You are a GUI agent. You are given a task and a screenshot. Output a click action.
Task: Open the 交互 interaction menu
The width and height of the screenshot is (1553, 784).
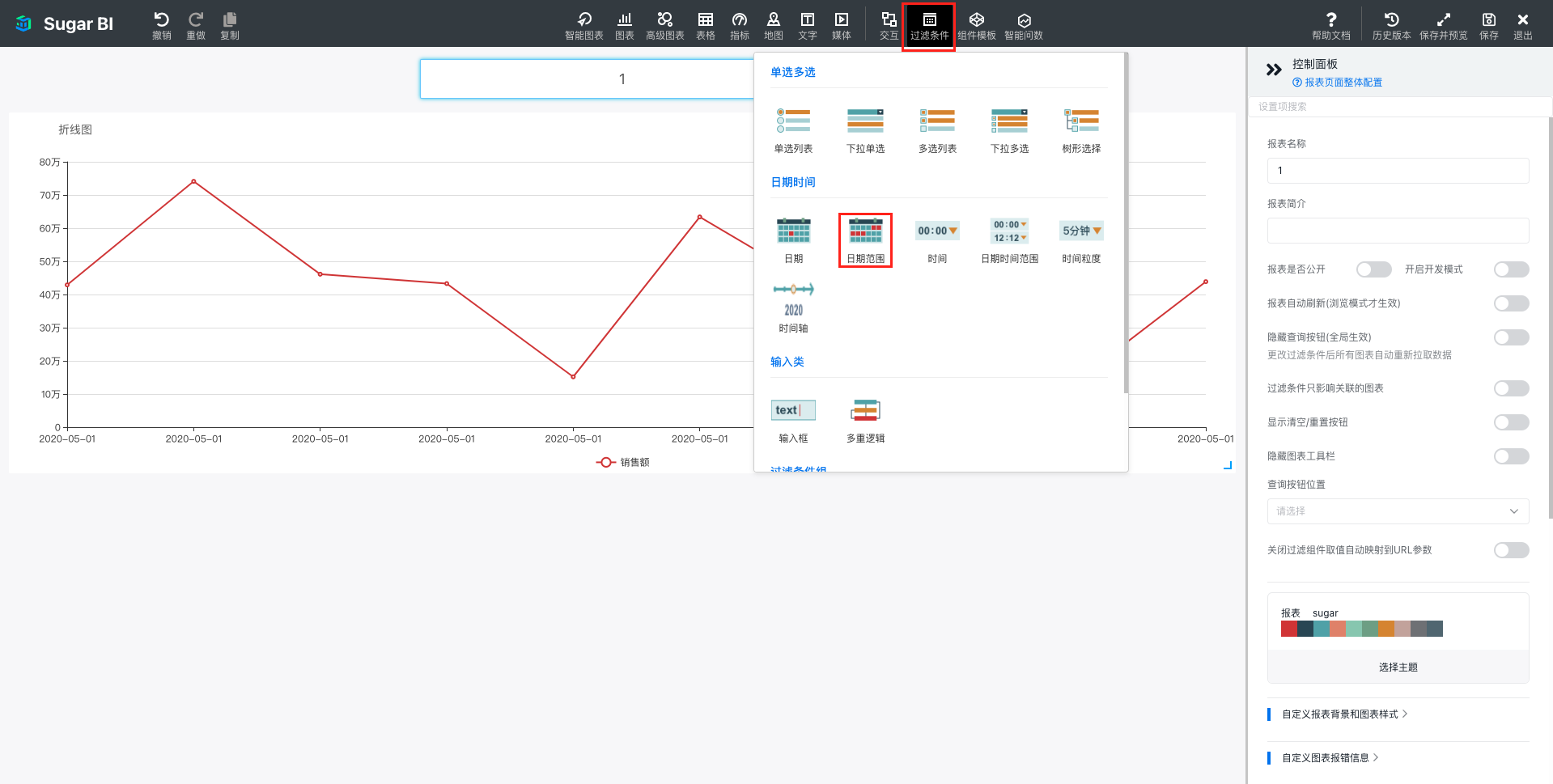[889, 25]
